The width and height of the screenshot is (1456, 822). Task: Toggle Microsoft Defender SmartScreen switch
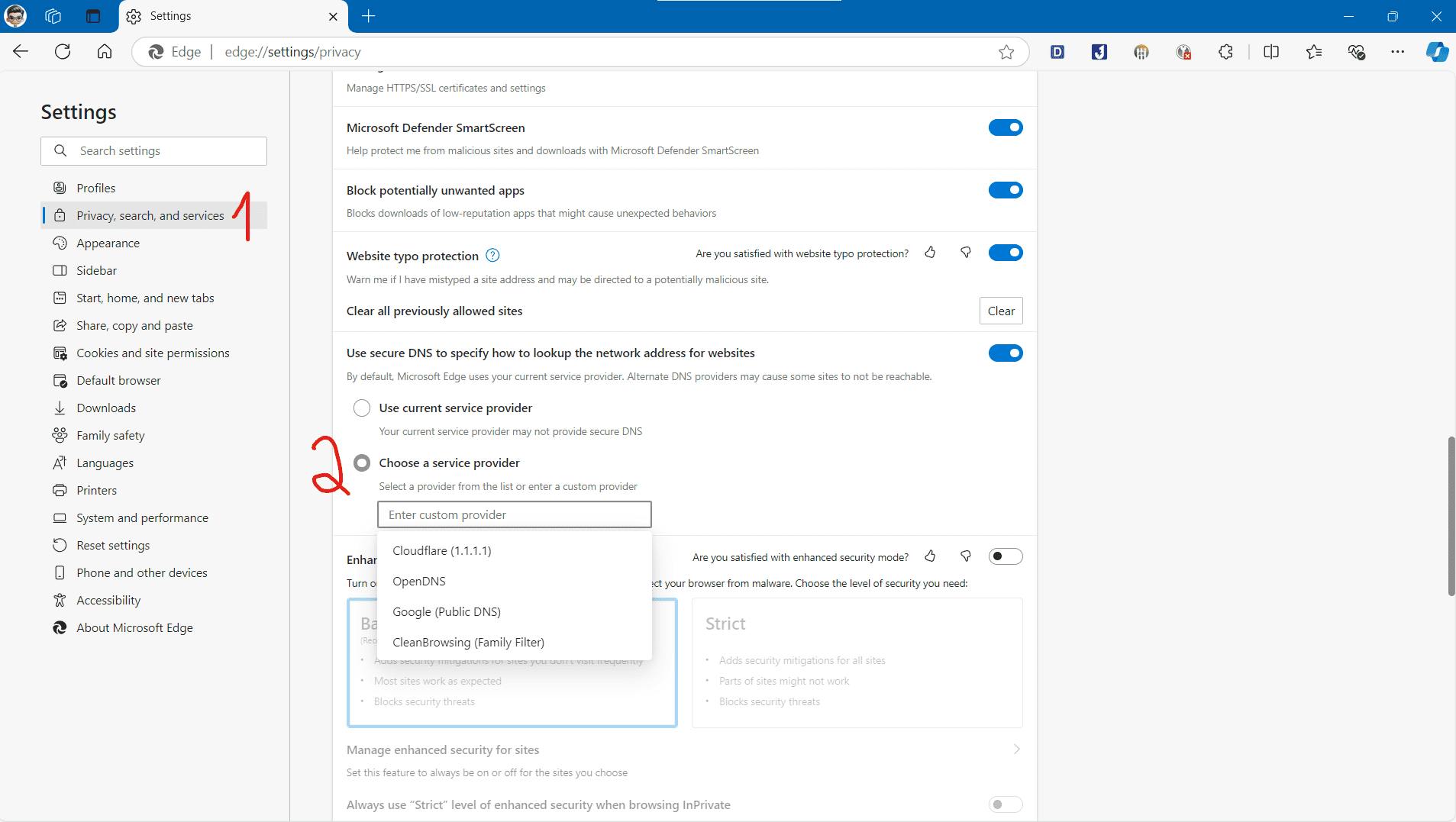1006,127
